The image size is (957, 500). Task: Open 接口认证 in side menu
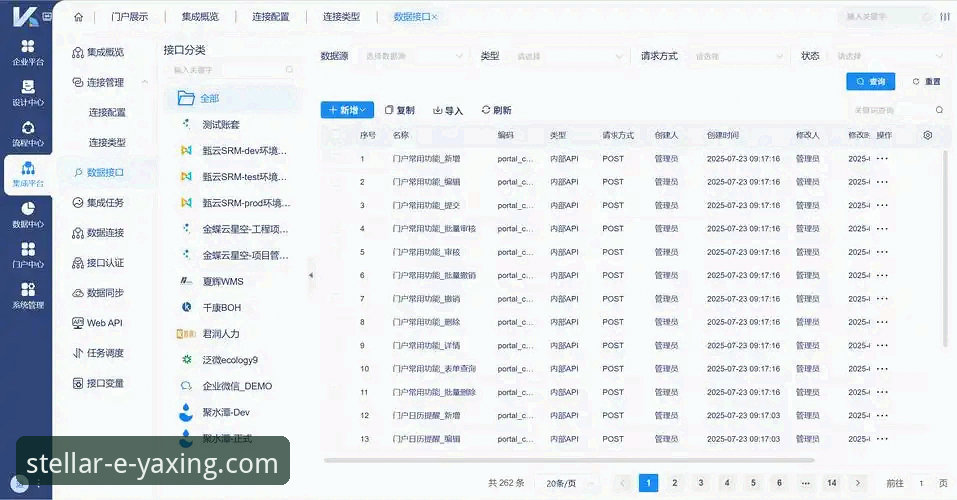pyautogui.click(x=98, y=263)
